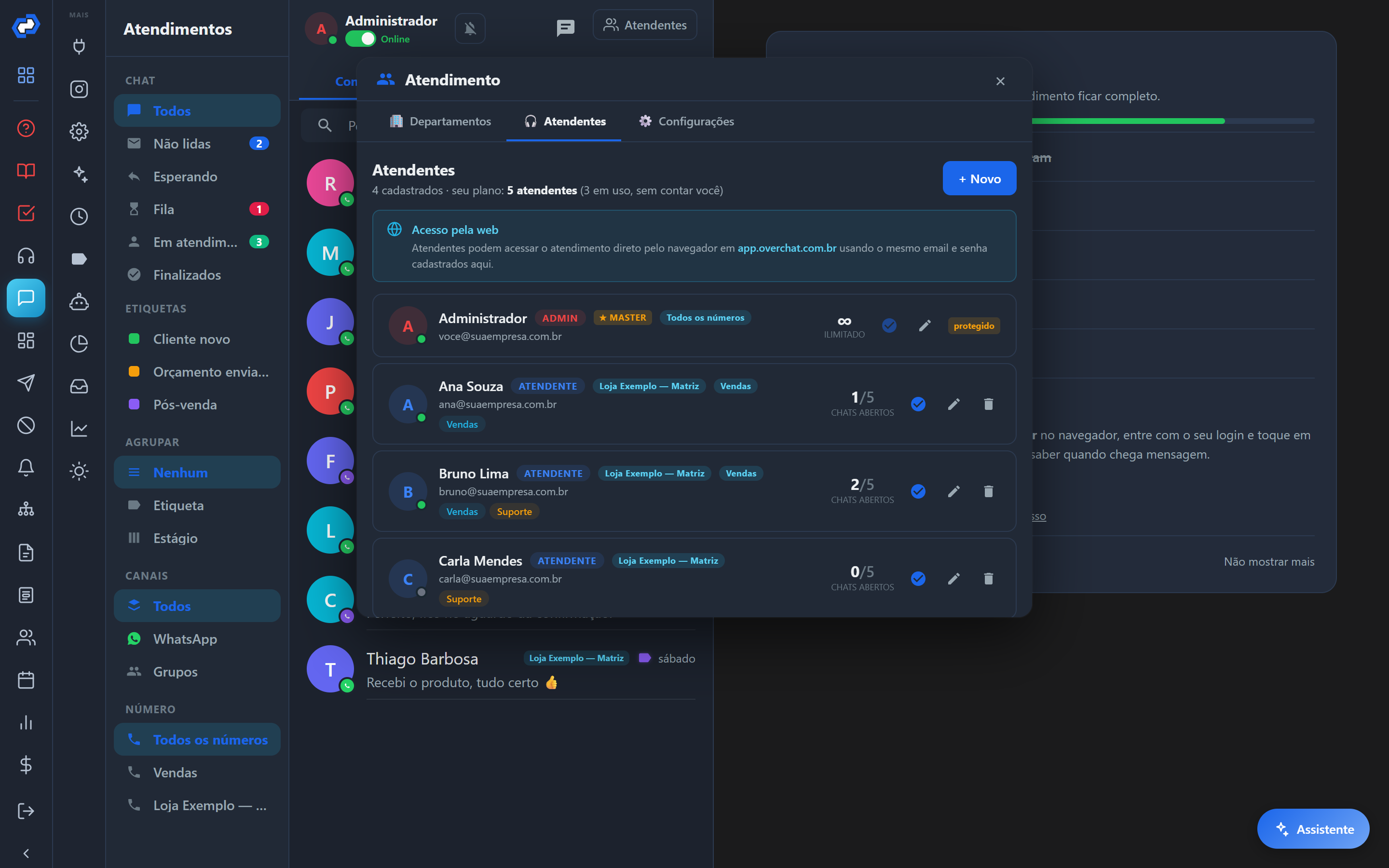1389x868 pixels.
Task: Toggle Ana Souza's active check mark
Action: [x=918, y=404]
